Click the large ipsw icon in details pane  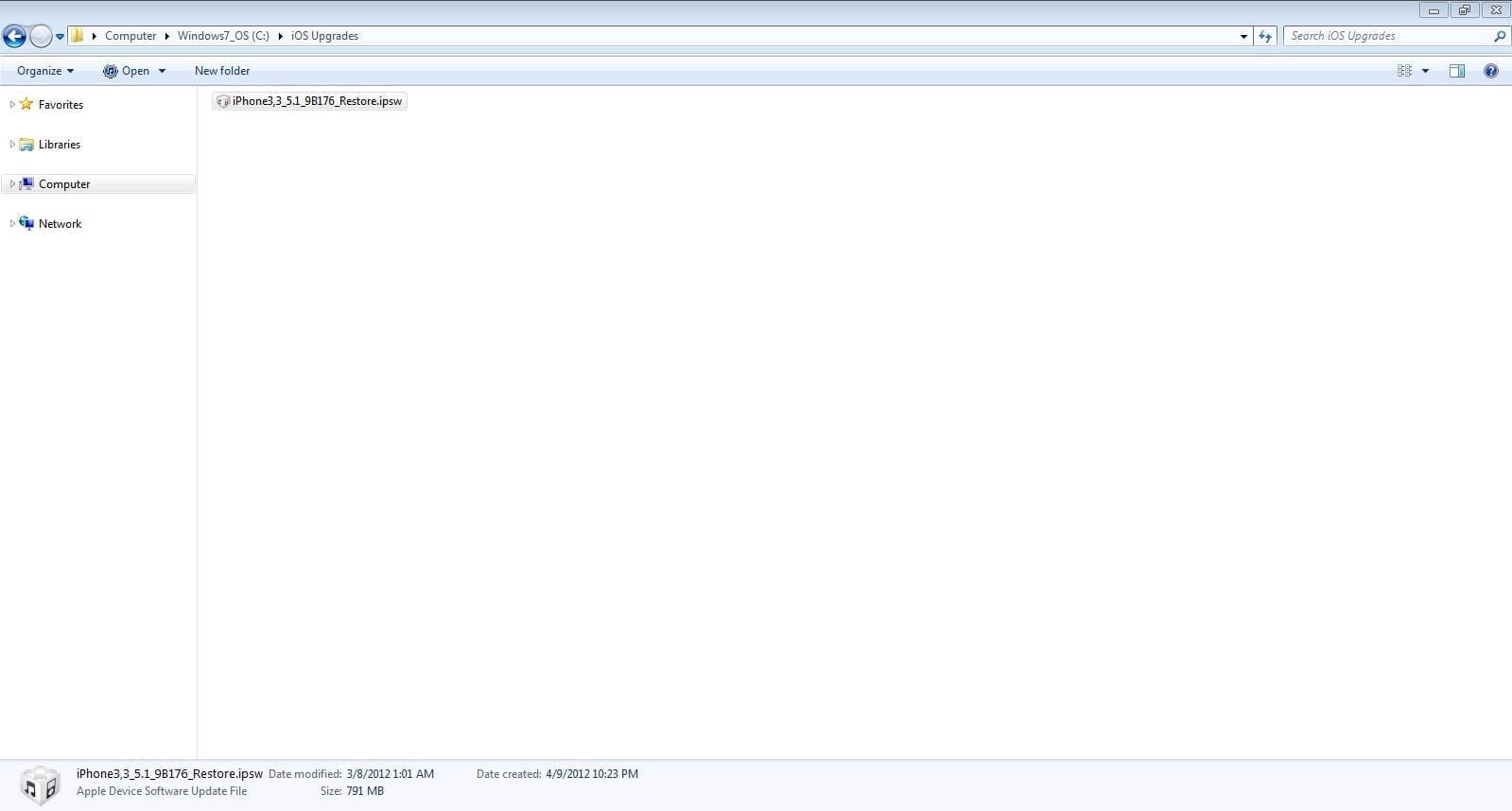click(40, 785)
